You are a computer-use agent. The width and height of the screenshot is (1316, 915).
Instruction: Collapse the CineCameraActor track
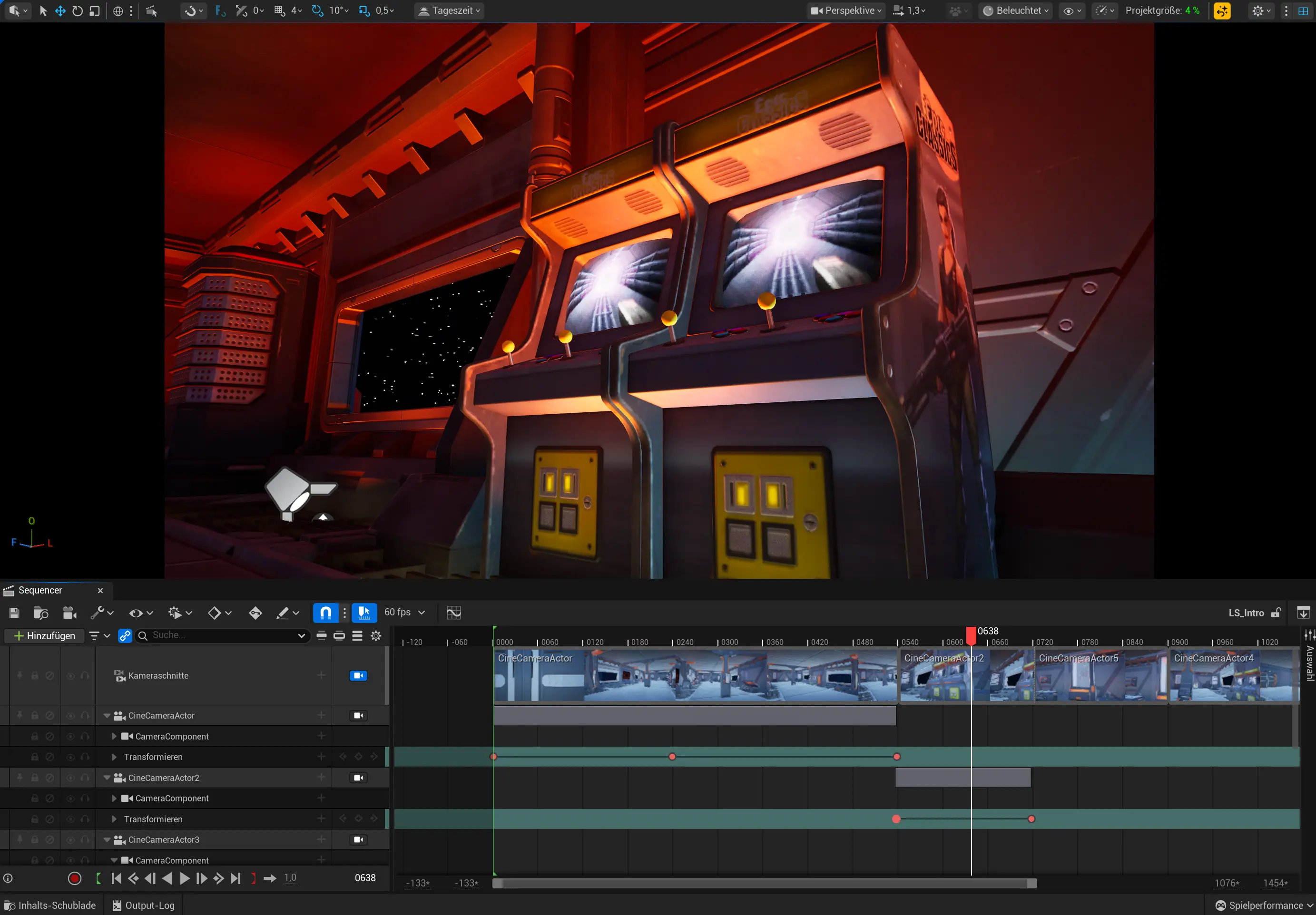click(x=107, y=716)
